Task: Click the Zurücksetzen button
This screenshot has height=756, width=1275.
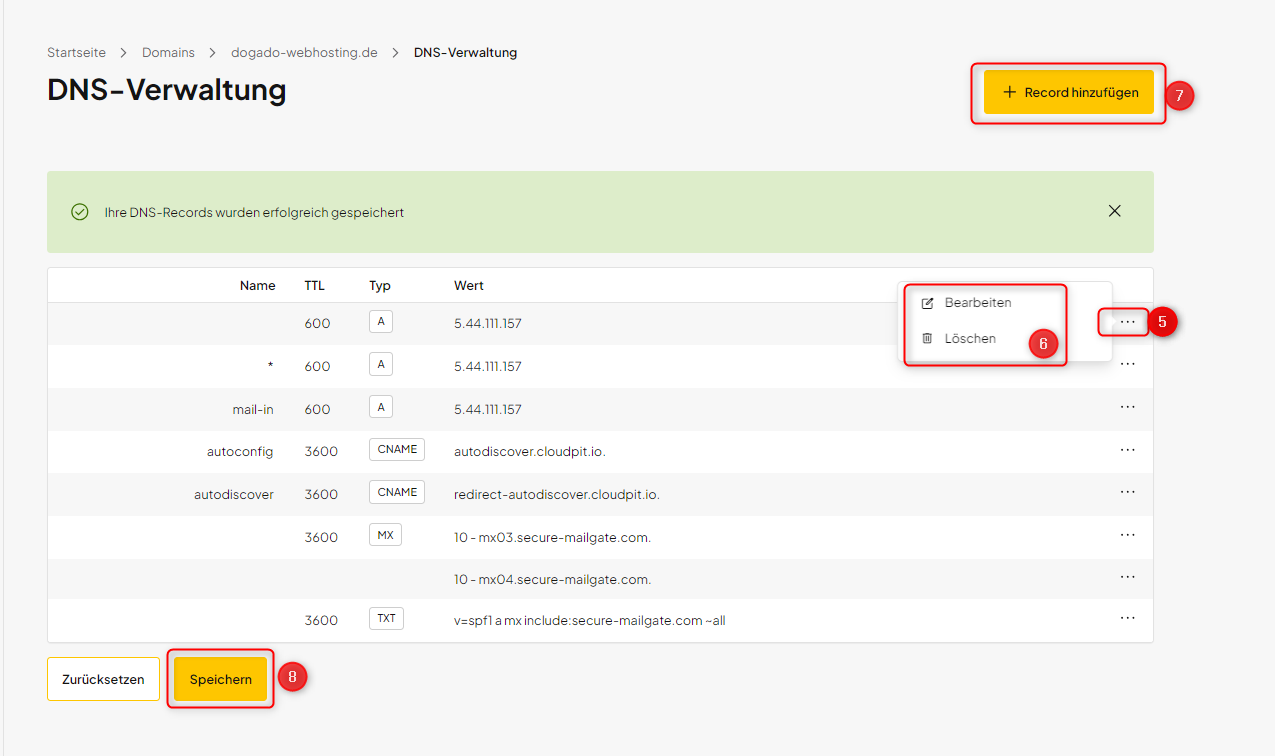Action: pos(103,679)
